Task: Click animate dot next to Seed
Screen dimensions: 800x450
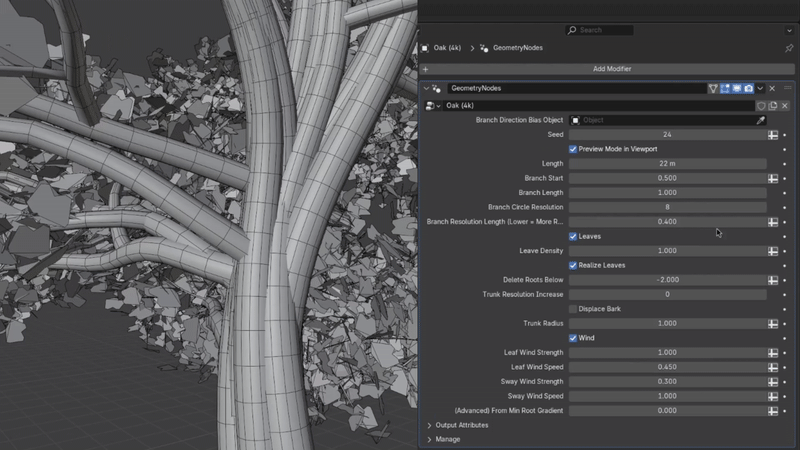Action: point(785,135)
